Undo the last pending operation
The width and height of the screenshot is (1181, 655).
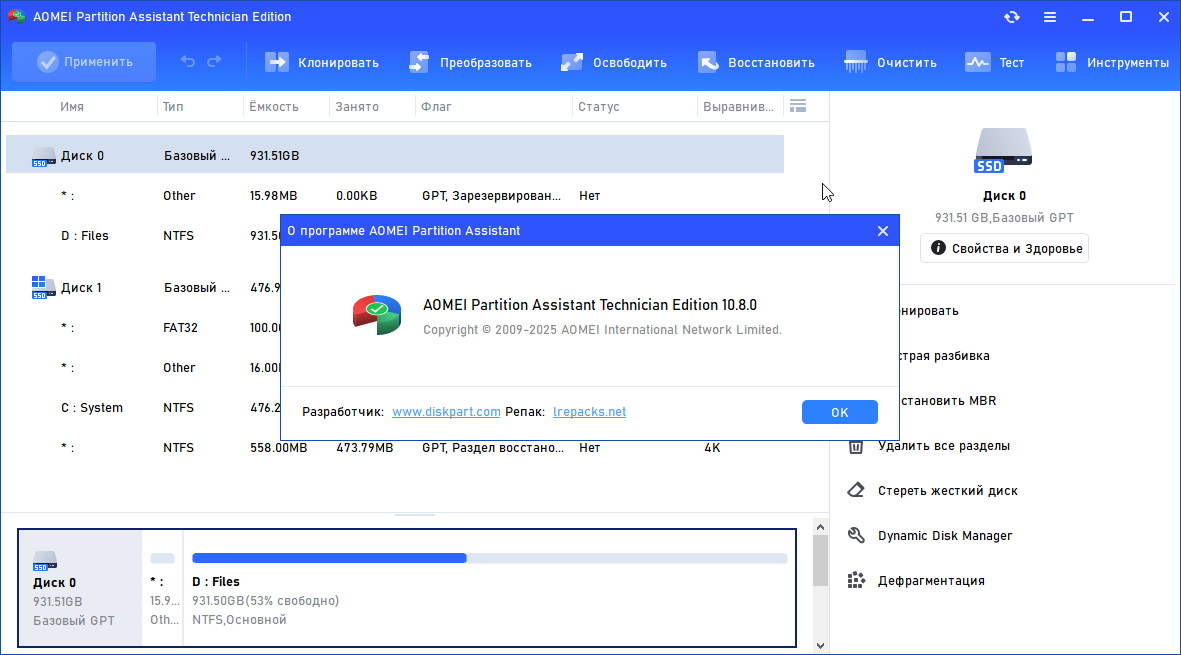[x=188, y=62]
